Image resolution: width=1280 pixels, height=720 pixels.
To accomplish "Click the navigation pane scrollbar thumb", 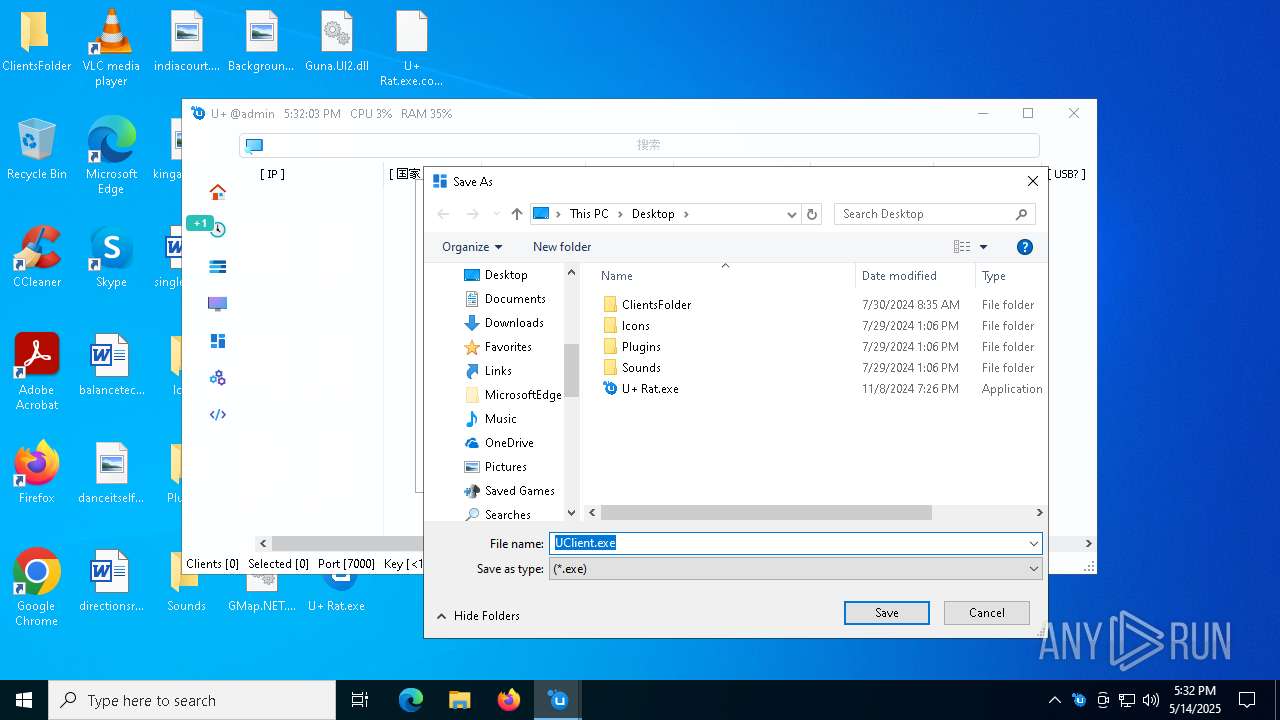I will (572, 370).
